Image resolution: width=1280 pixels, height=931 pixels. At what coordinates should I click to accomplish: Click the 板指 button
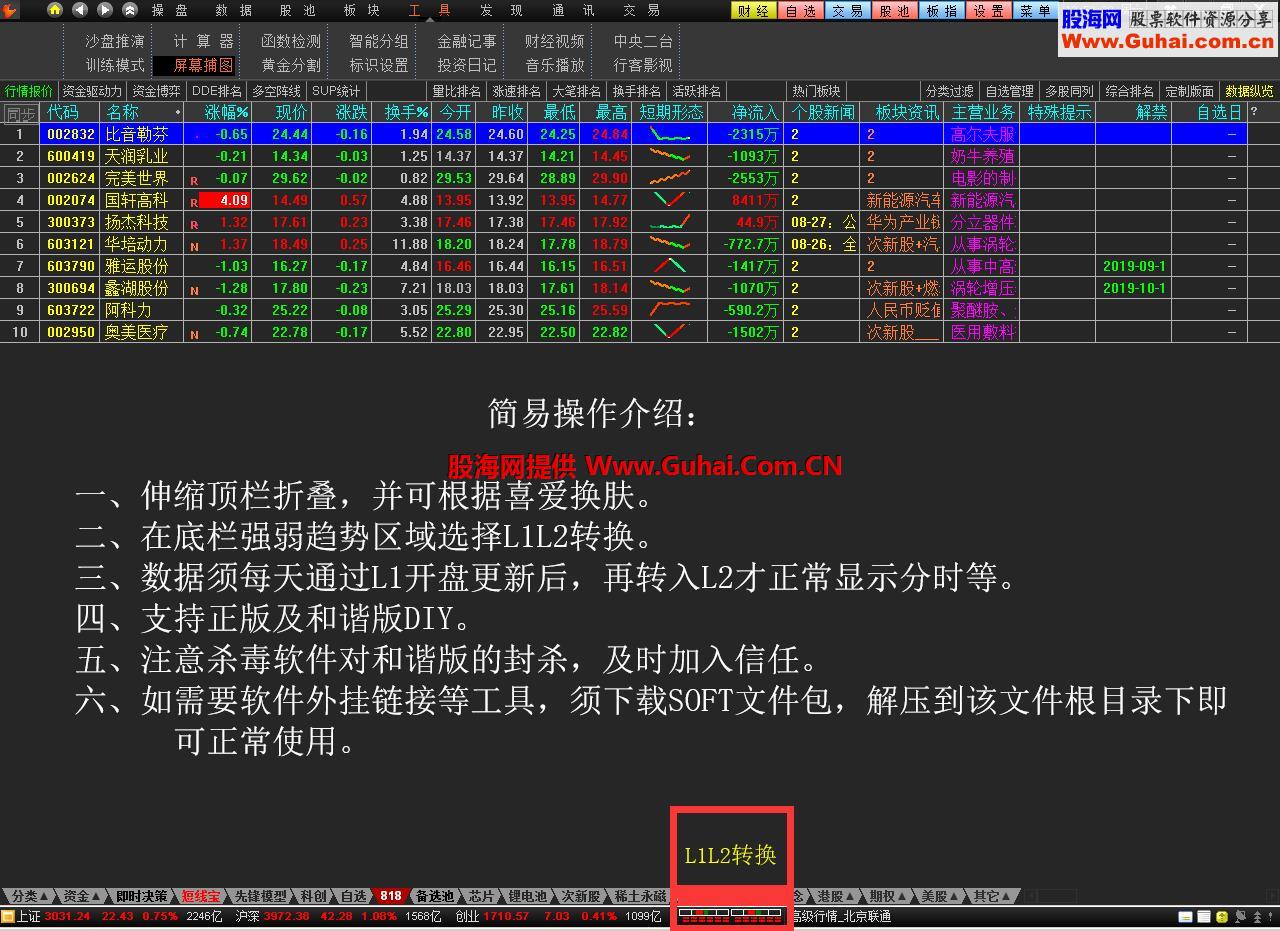(942, 11)
